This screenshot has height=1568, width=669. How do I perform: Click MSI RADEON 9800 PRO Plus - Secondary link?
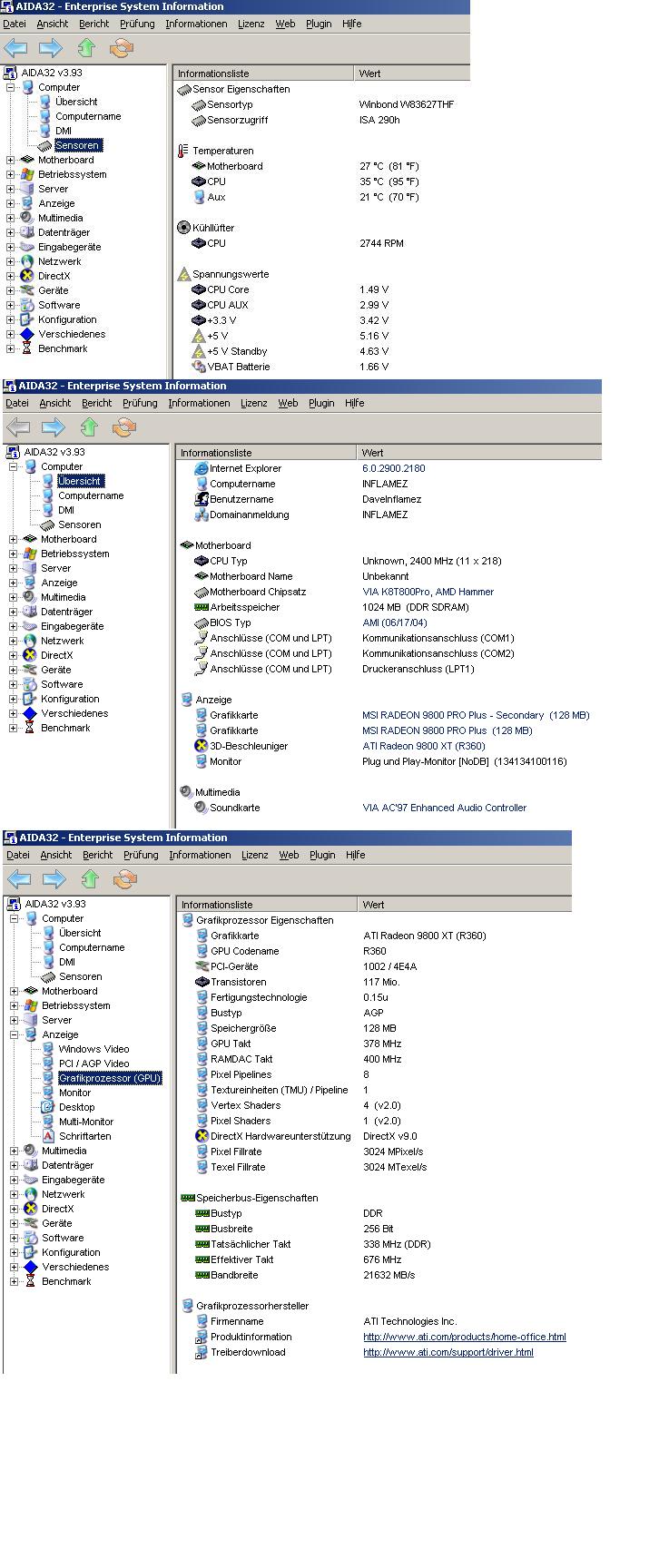(x=475, y=715)
